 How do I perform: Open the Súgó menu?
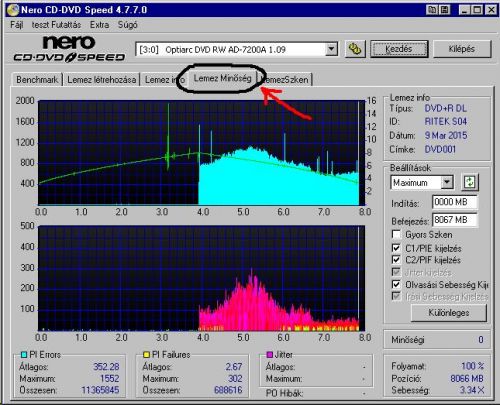(128, 25)
